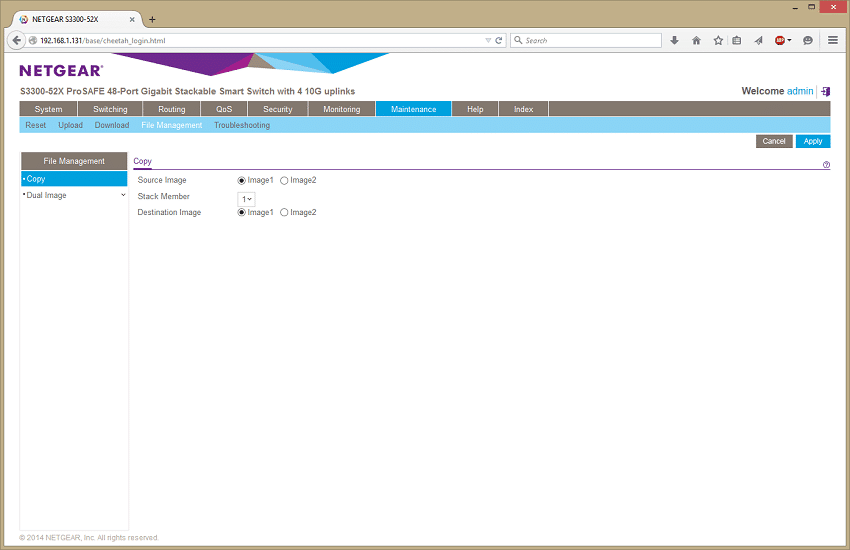
Task: Go to the Troubleshooting submenu
Action: 242,125
